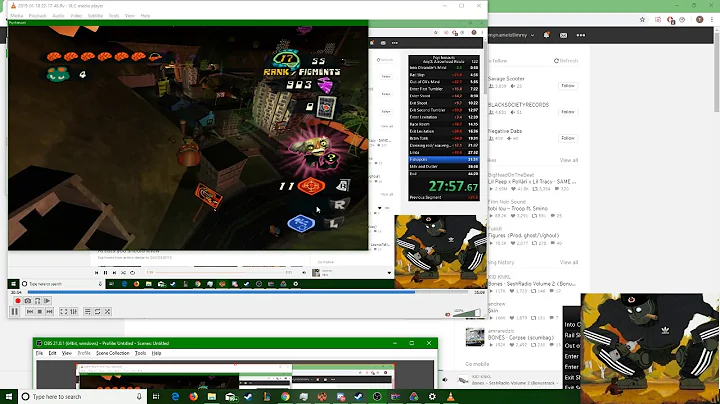Click VLC previous media button
The width and height of the screenshot is (720, 404).
pos(30,312)
